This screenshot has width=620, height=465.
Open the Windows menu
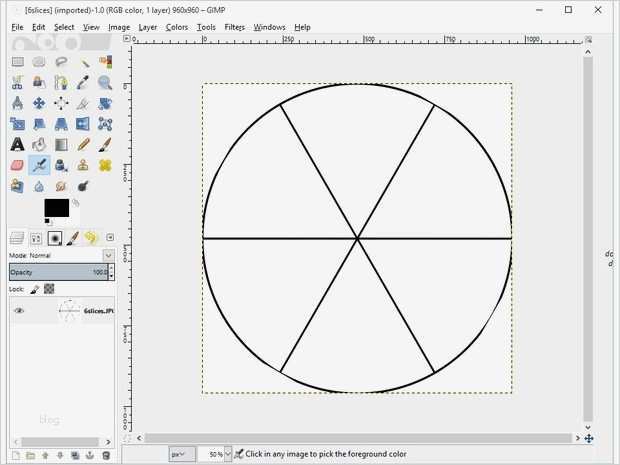coord(270,27)
